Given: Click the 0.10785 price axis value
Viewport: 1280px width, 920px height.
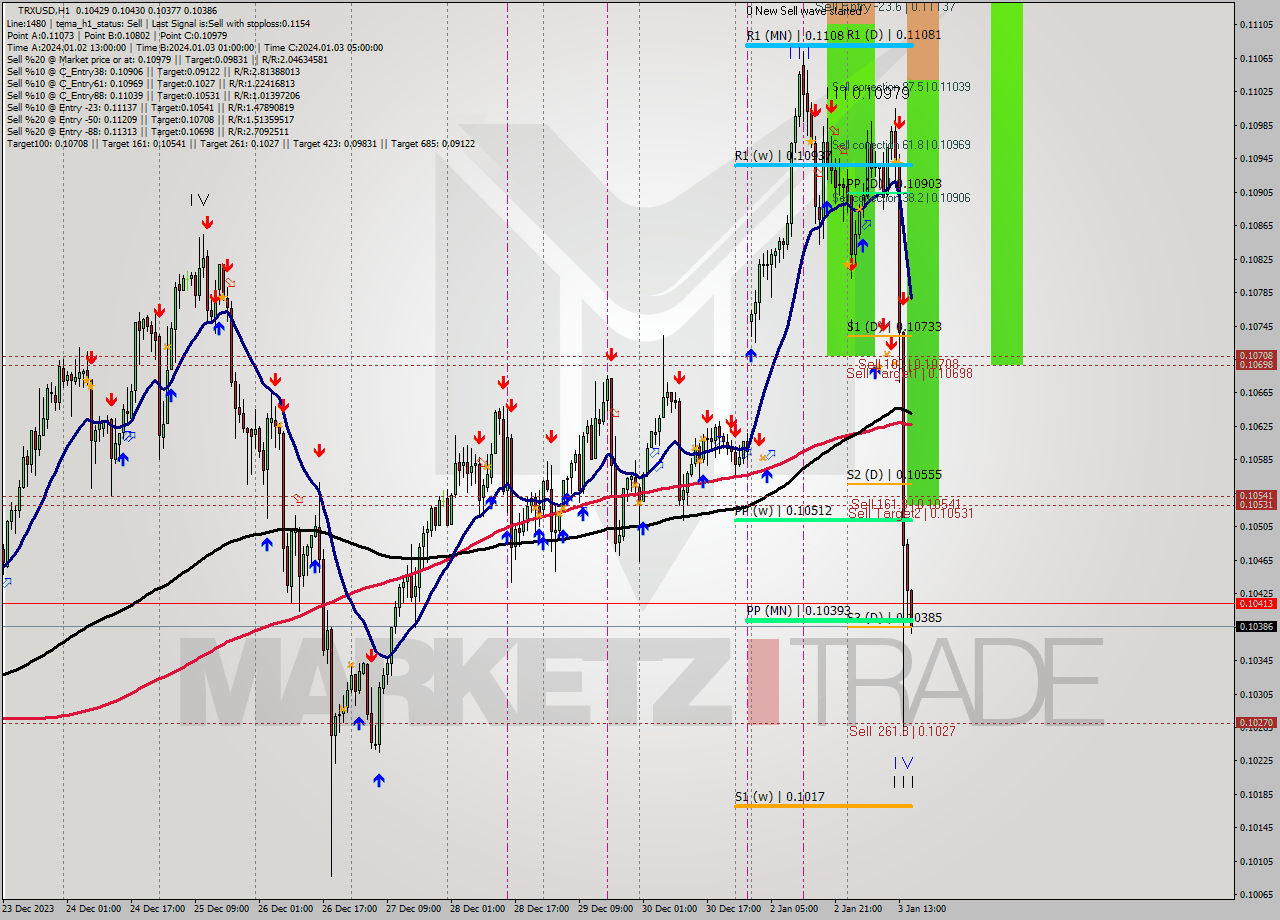Looking at the screenshot, I should (x=1256, y=292).
